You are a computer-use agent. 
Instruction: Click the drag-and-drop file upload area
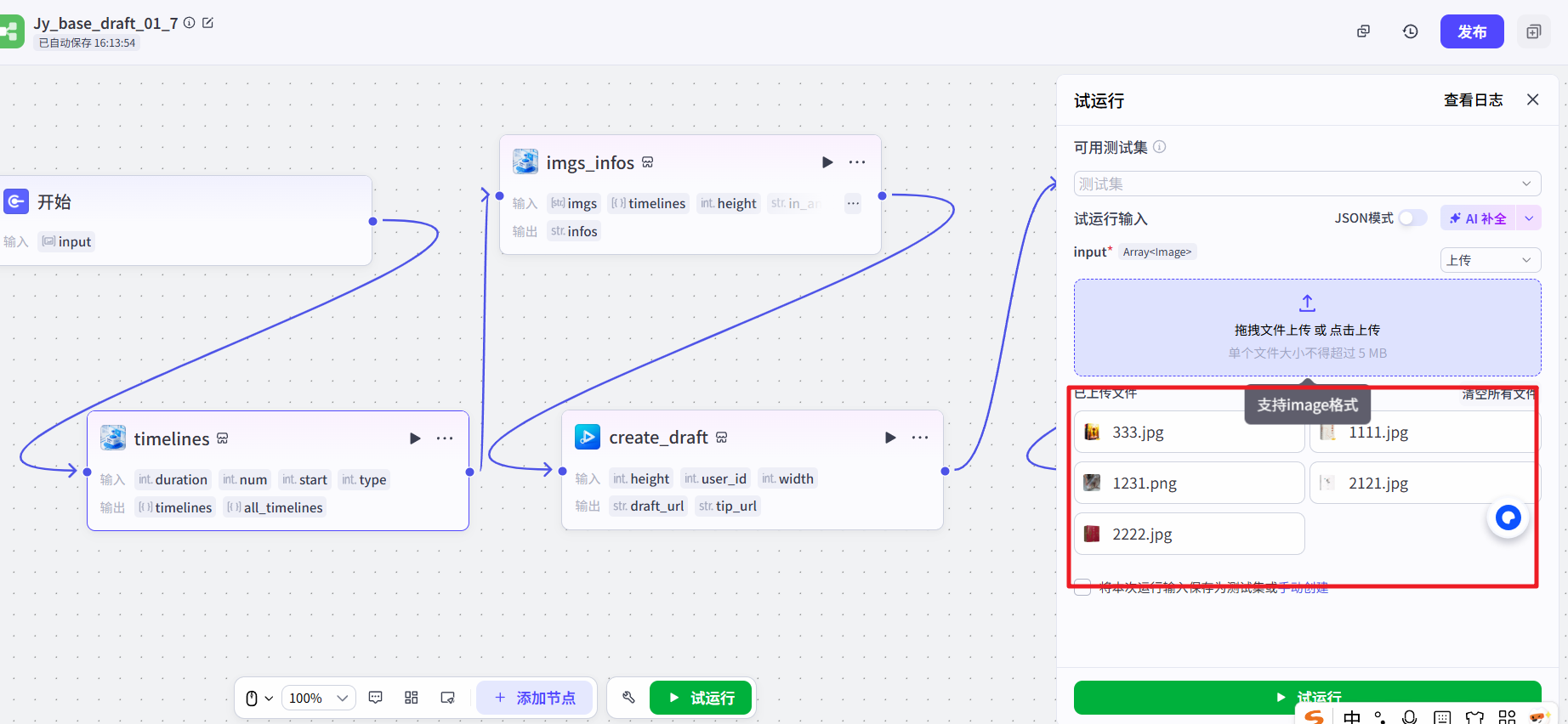pos(1307,328)
